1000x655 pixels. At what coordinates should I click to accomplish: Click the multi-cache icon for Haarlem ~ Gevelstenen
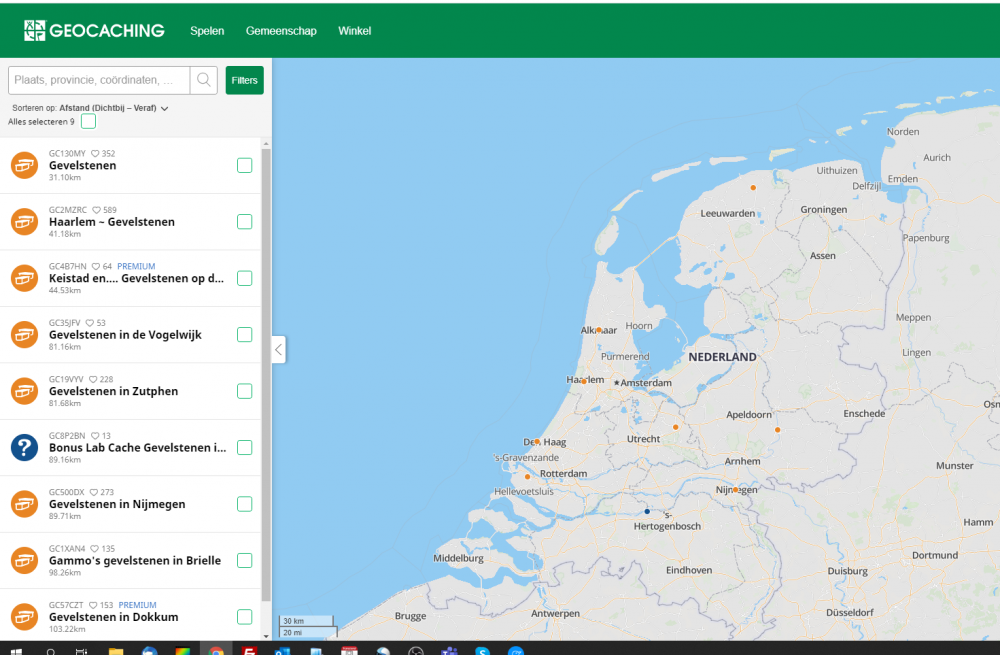pyautogui.click(x=24, y=222)
